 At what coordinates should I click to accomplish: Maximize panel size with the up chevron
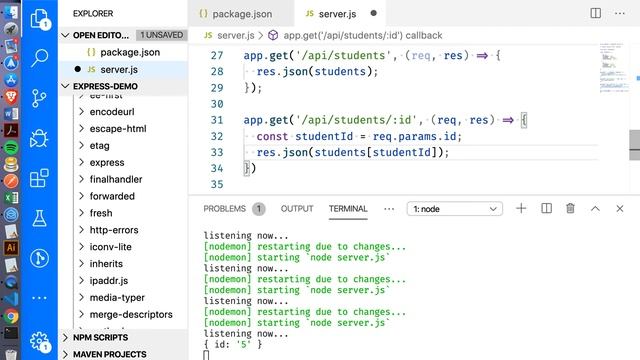[x=595, y=209]
